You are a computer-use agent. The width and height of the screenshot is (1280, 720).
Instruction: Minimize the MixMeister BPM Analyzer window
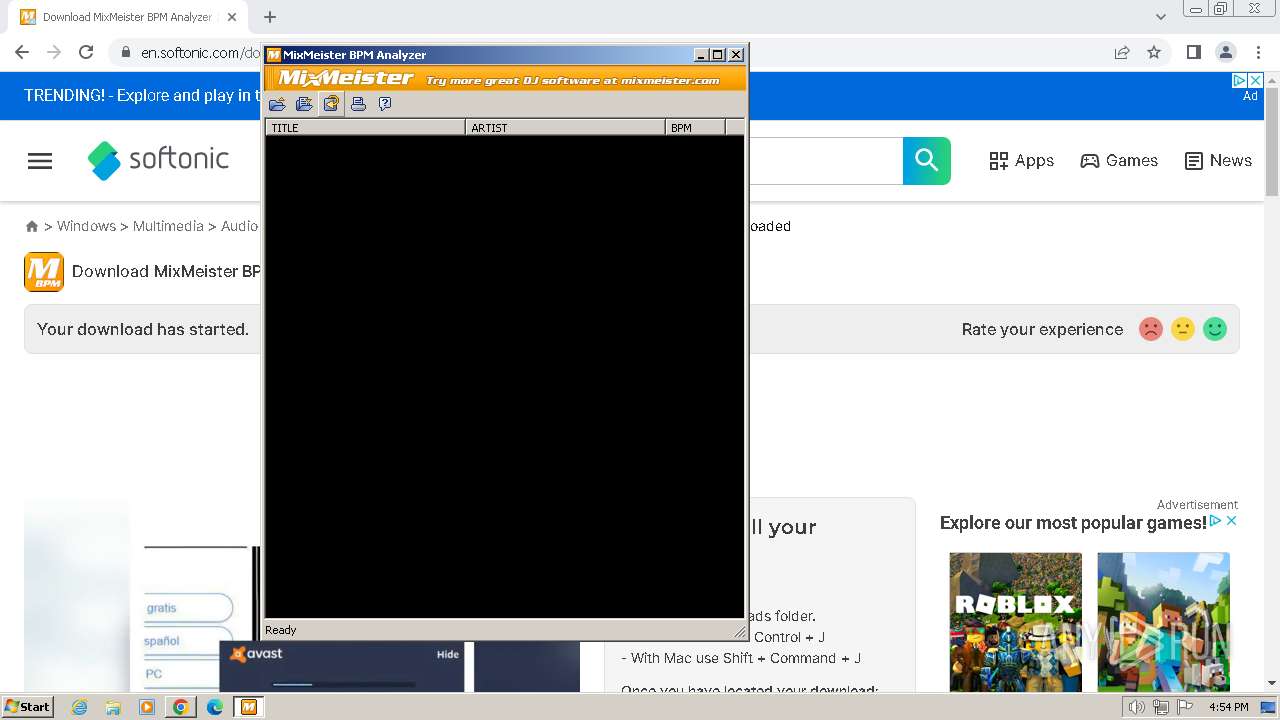(x=701, y=55)
